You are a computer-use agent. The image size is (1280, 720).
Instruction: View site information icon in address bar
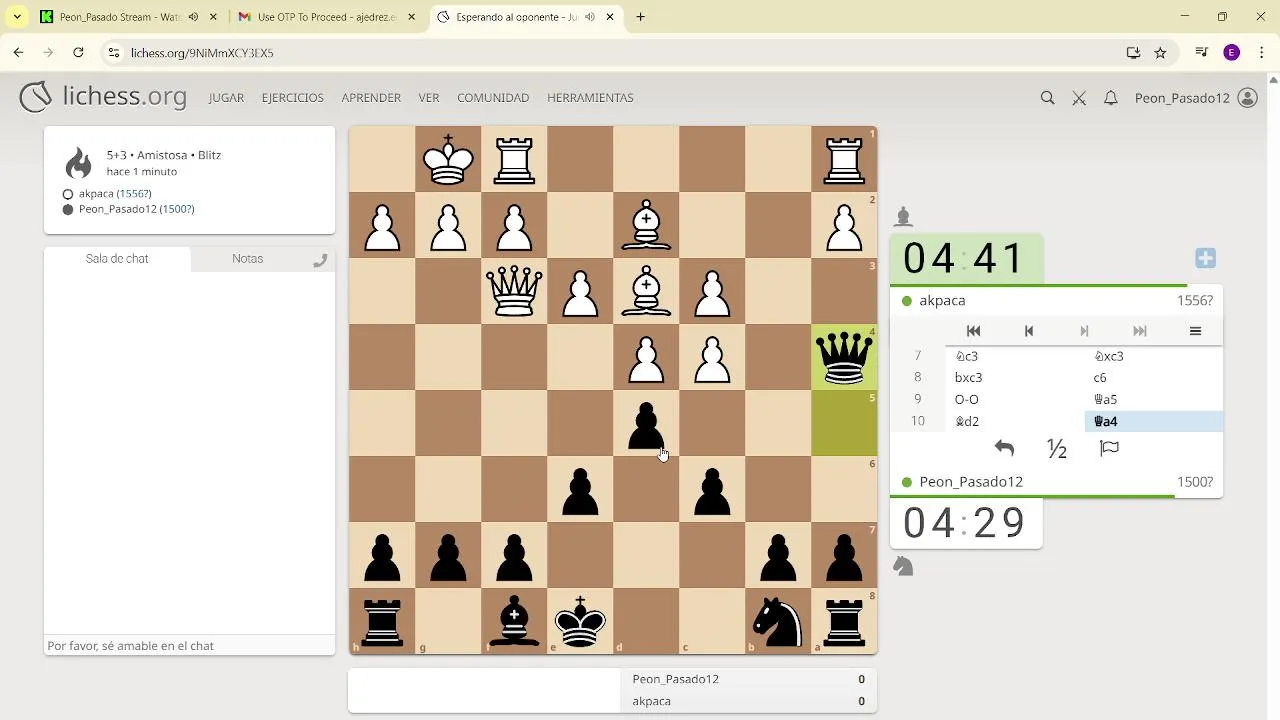click(x=113, y=53)
